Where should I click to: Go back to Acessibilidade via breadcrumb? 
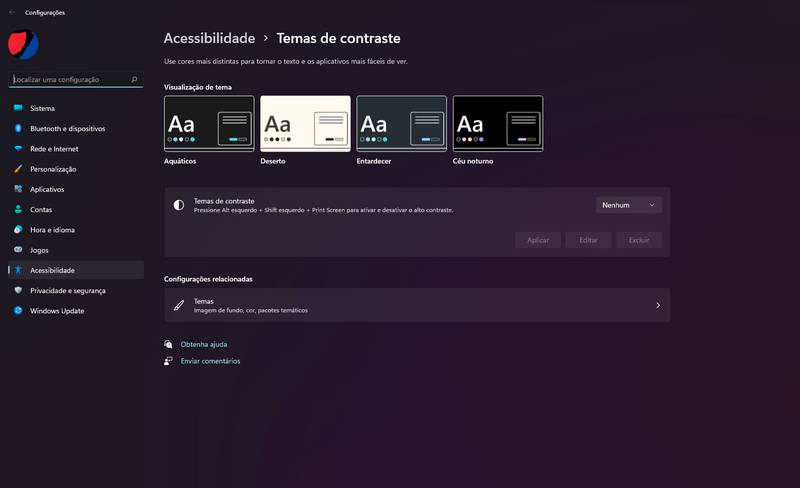(209, 38)
